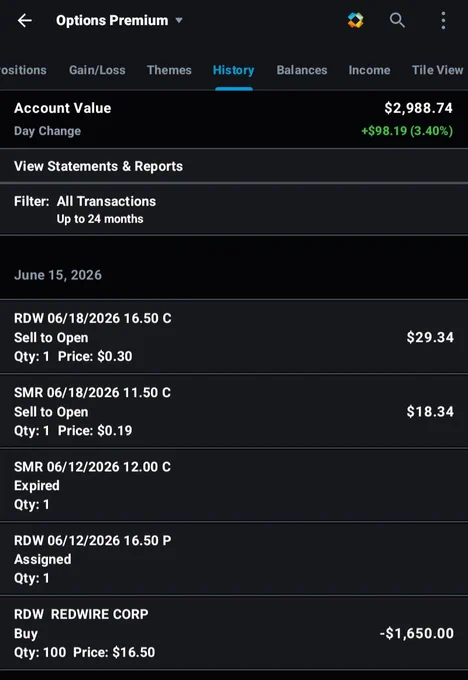
Task: Tap the back arrow icon
Action: [x=25, y=20]
